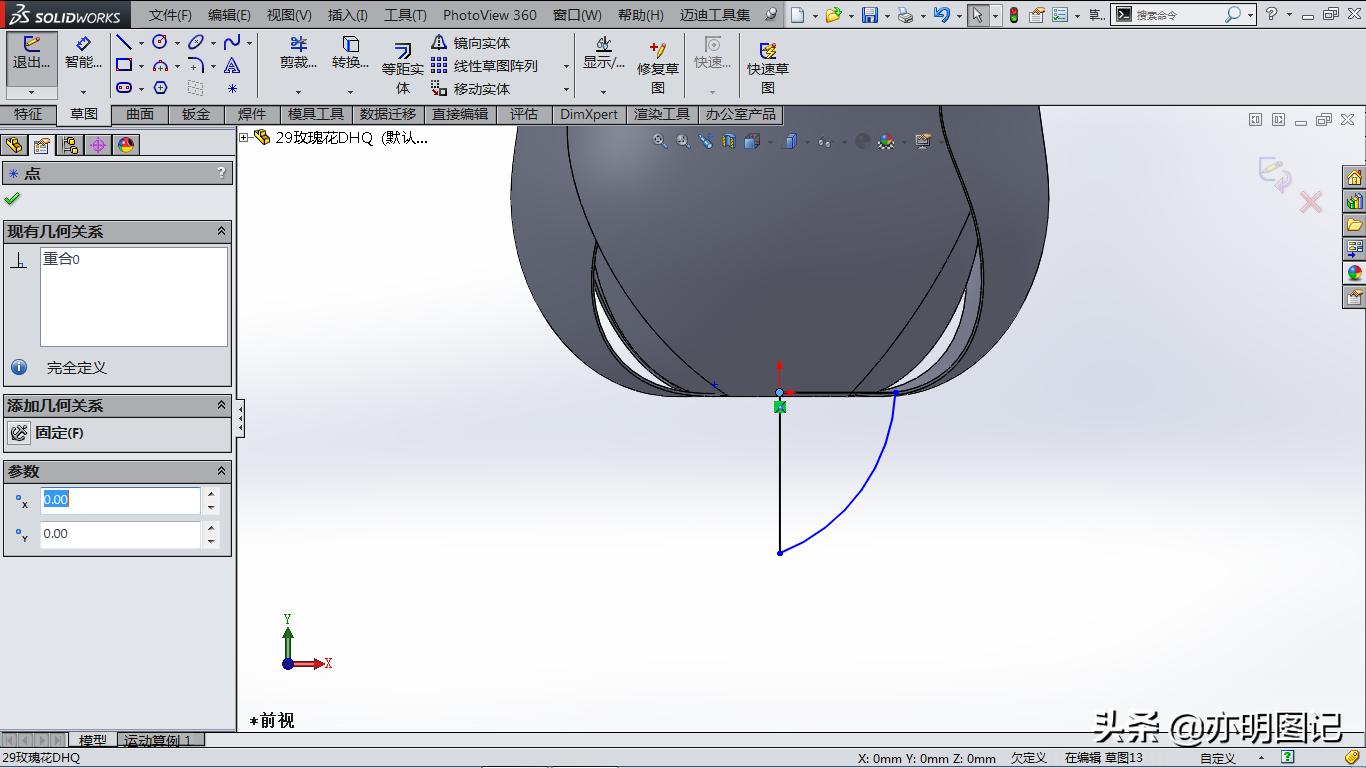Open the 插入(I) menu
1366x768 pixels.
coord(347,15)
